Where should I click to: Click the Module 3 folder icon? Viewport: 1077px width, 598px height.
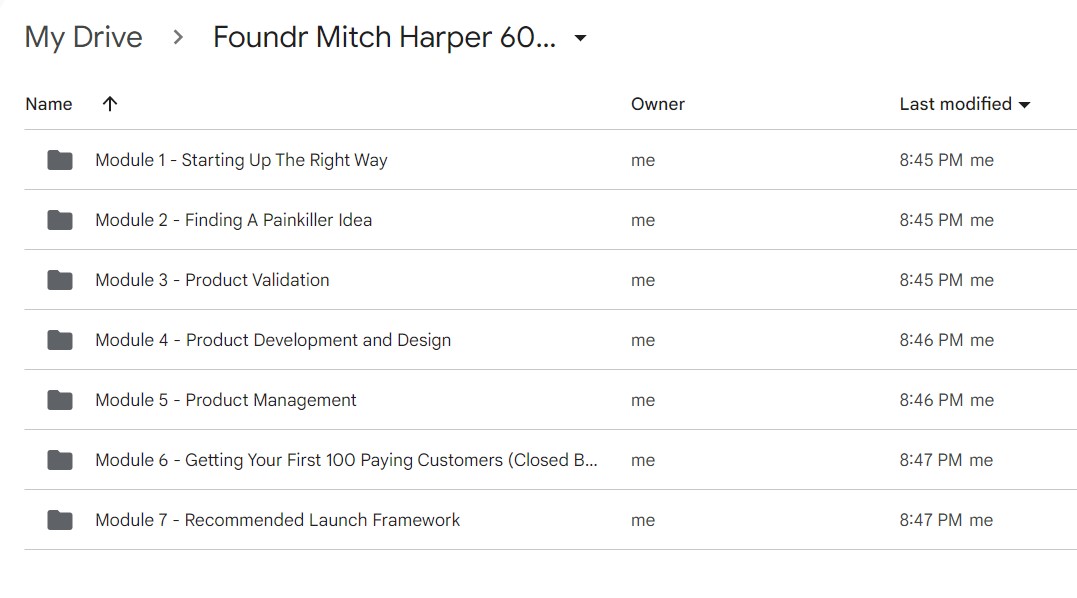click(60, 280)
